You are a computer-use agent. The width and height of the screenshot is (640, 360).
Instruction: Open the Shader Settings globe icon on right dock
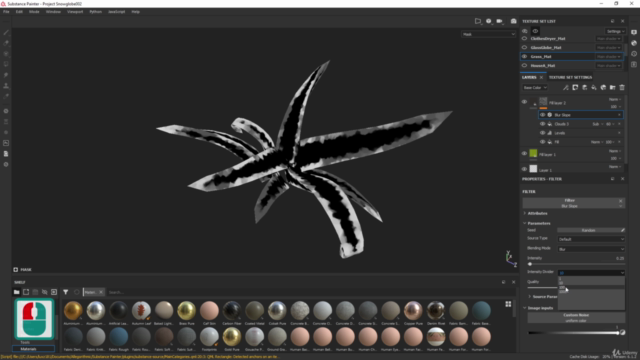tap(634, 43)
